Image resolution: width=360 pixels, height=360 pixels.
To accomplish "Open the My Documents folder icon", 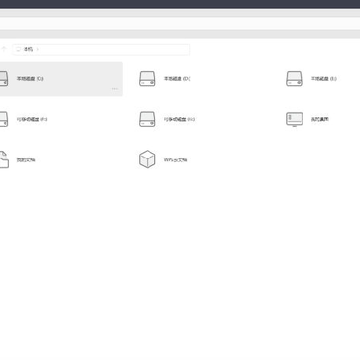I will click(x=4, y=160).
